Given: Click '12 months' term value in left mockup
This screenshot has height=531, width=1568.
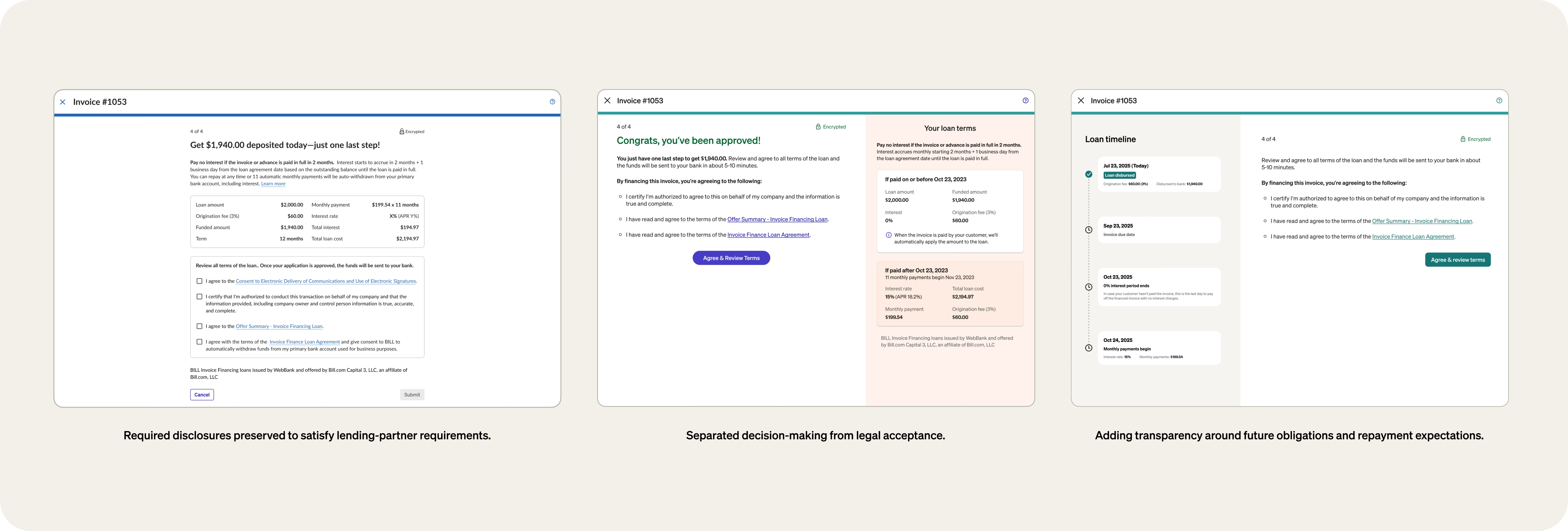Looking at the screenshot, I should click(x=291, y=239).
